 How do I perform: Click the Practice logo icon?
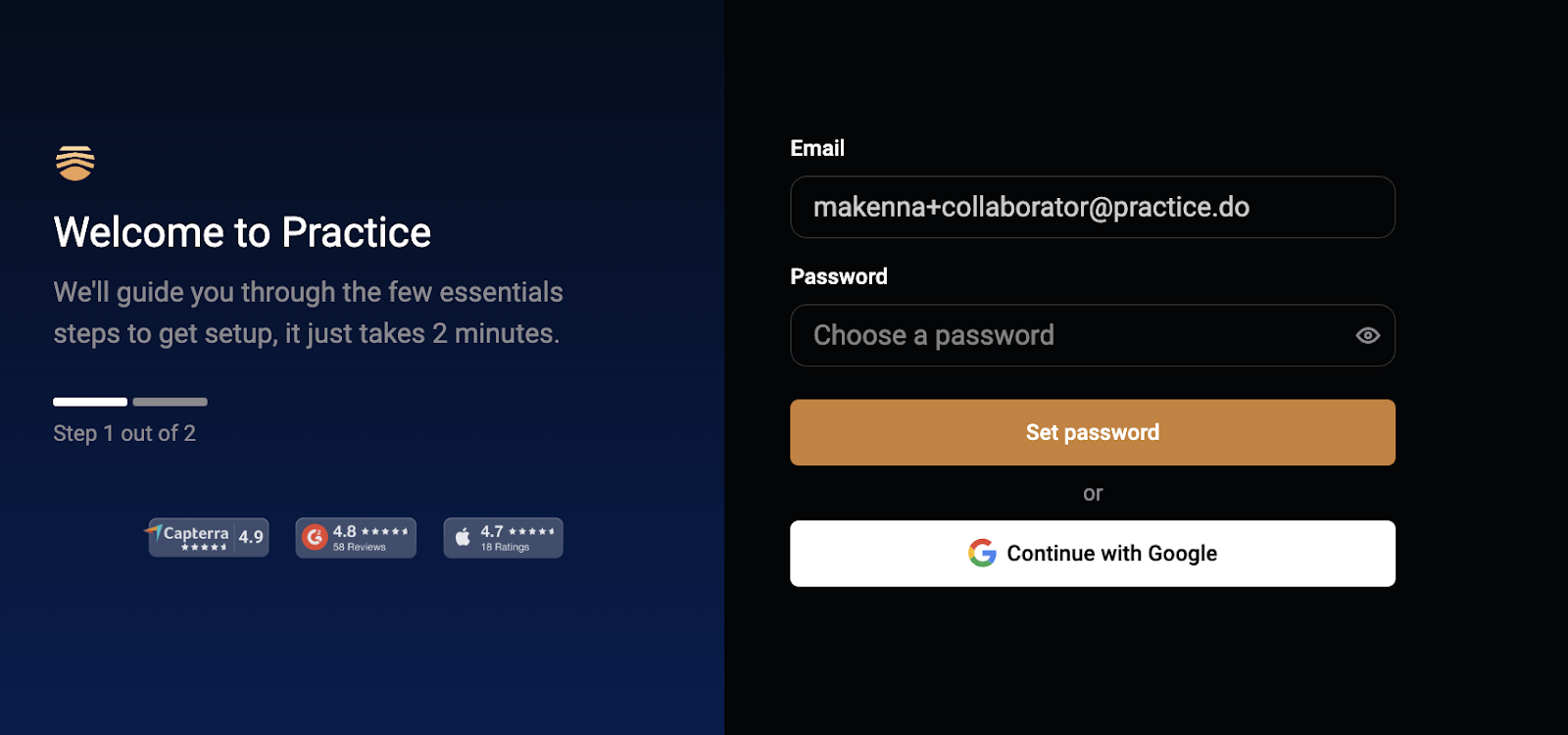[75, 163]
